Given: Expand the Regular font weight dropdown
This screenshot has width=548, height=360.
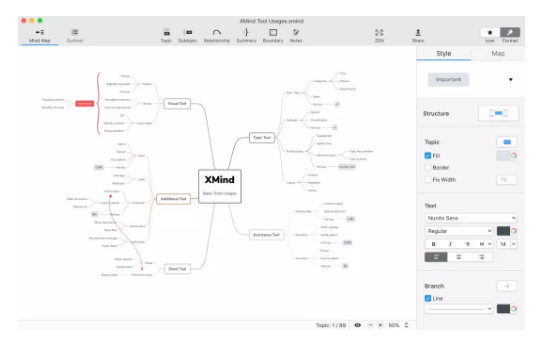Looking at the screenshot, I should click(x=459, y=231).
